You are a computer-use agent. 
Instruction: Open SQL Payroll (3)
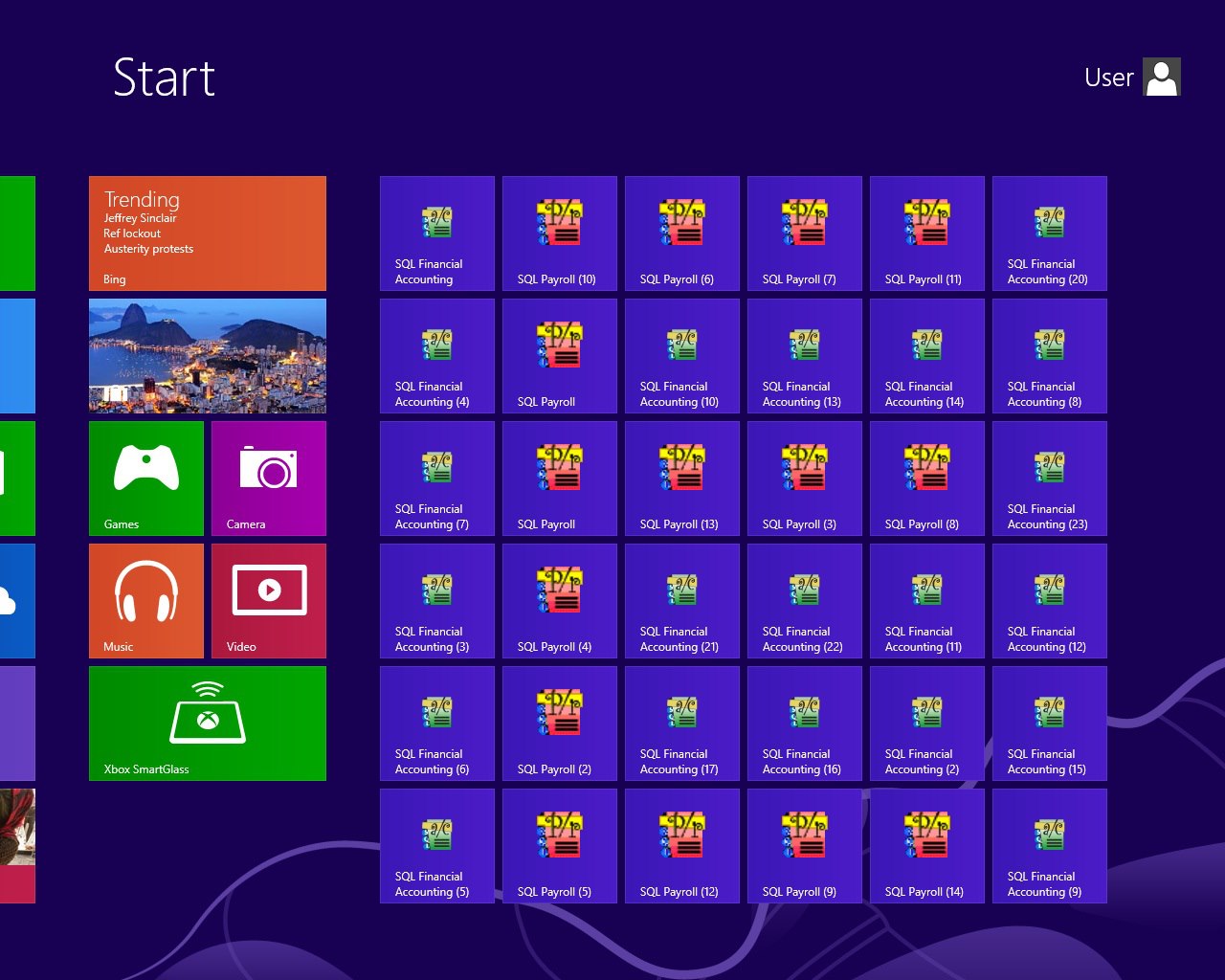click(x=805, y=479)
